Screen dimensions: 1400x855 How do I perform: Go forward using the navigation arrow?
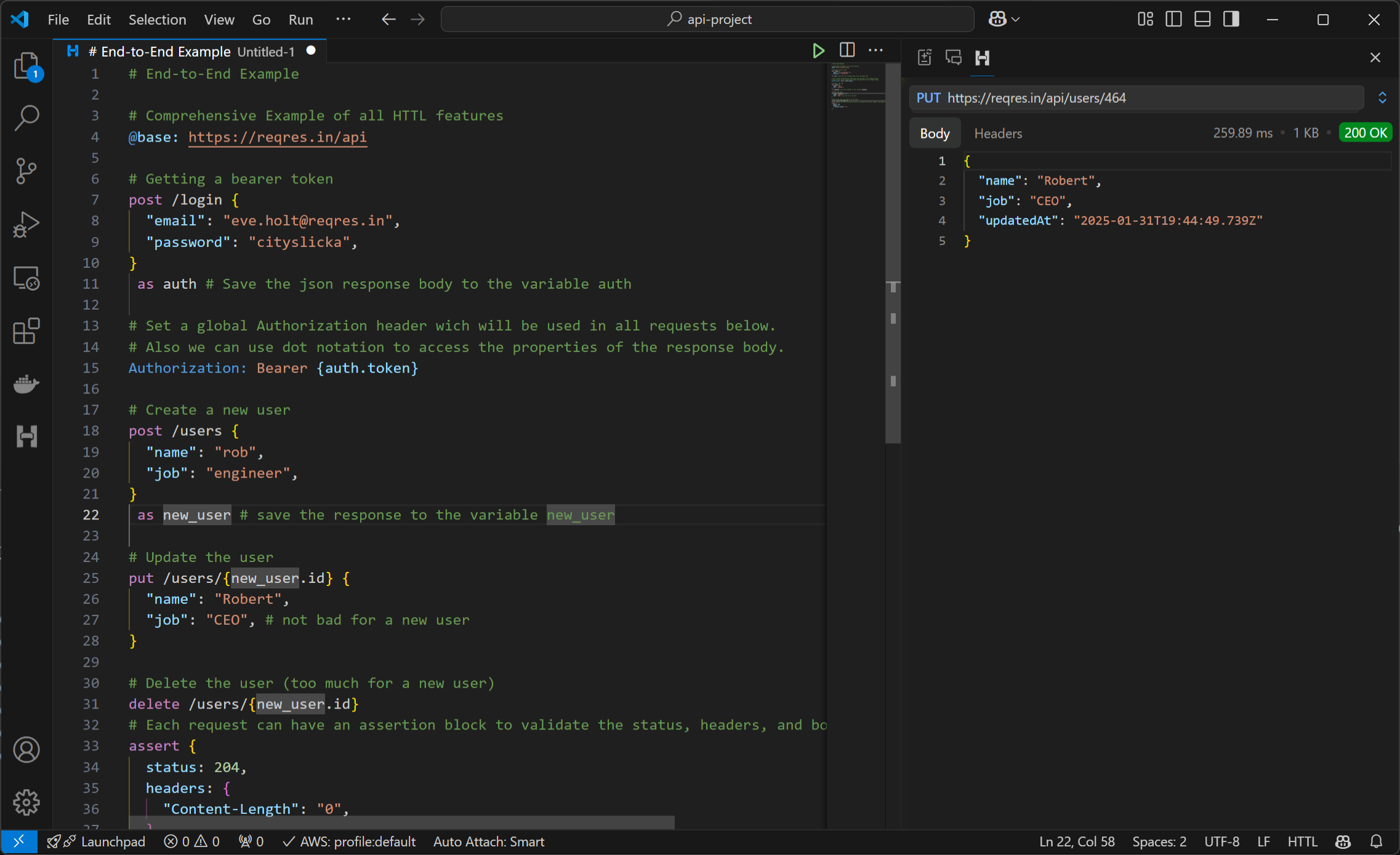417,19
